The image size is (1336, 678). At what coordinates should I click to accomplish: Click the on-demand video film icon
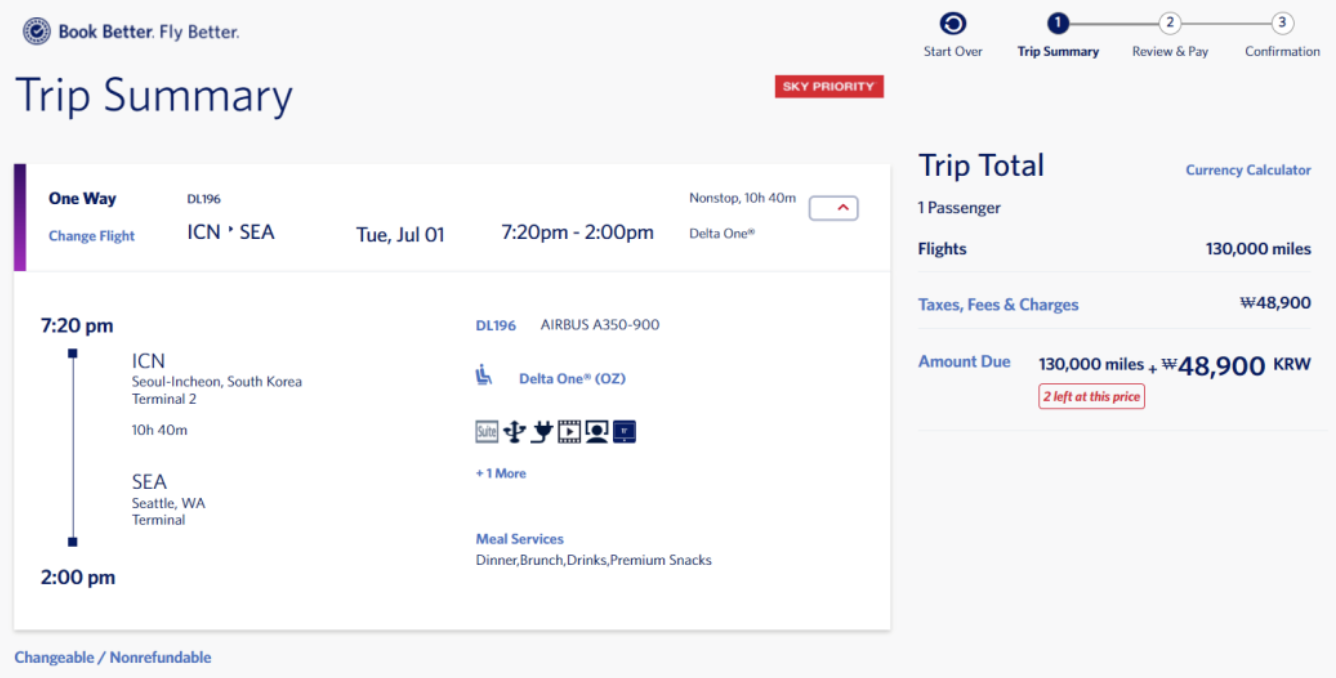570,432
